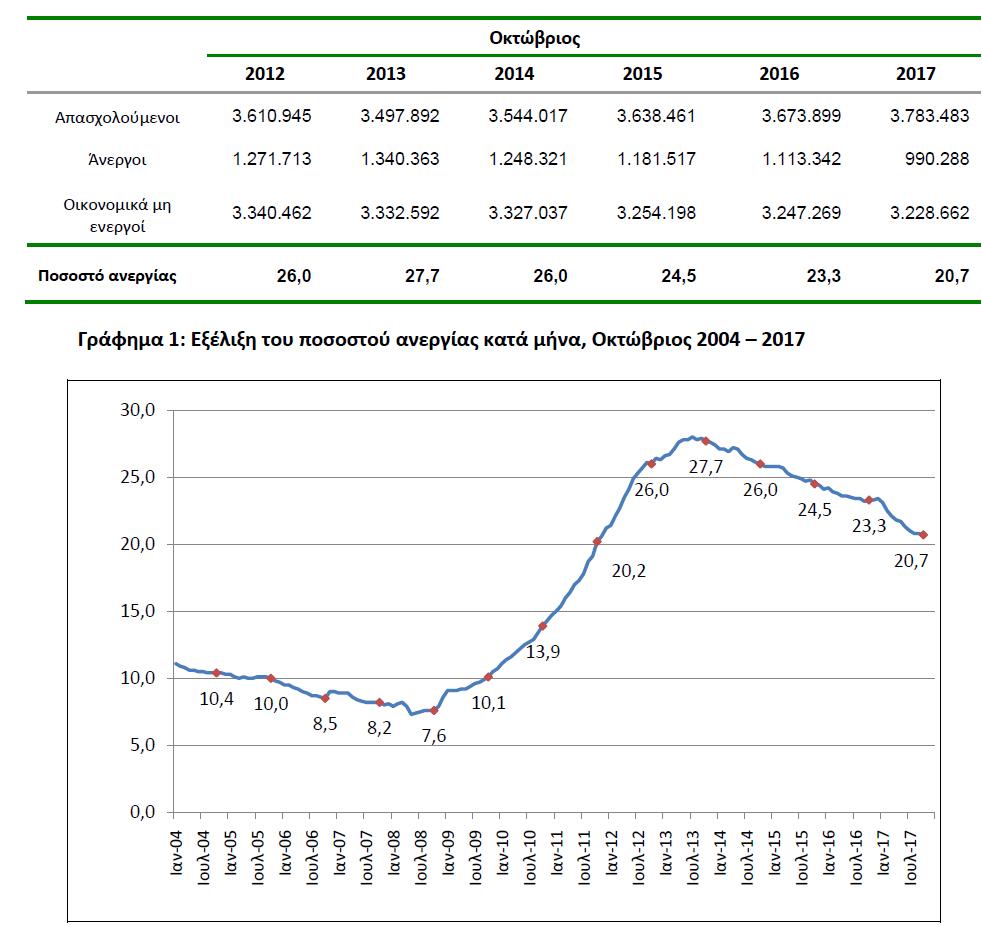
Task: Click the 'Ιουλ-17' x-axis label
Action: coord(910,857)
